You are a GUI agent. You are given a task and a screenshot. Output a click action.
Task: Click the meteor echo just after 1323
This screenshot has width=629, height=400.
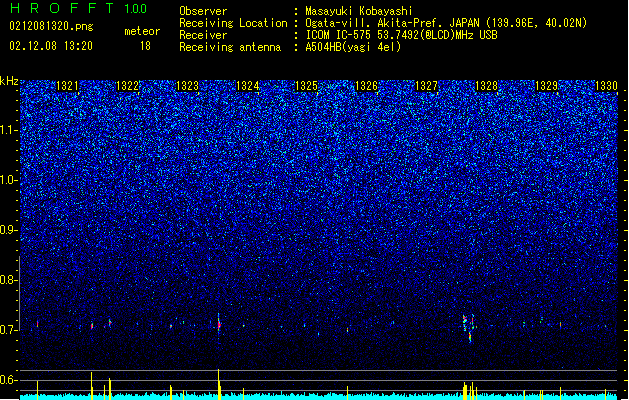coord(219,323)
